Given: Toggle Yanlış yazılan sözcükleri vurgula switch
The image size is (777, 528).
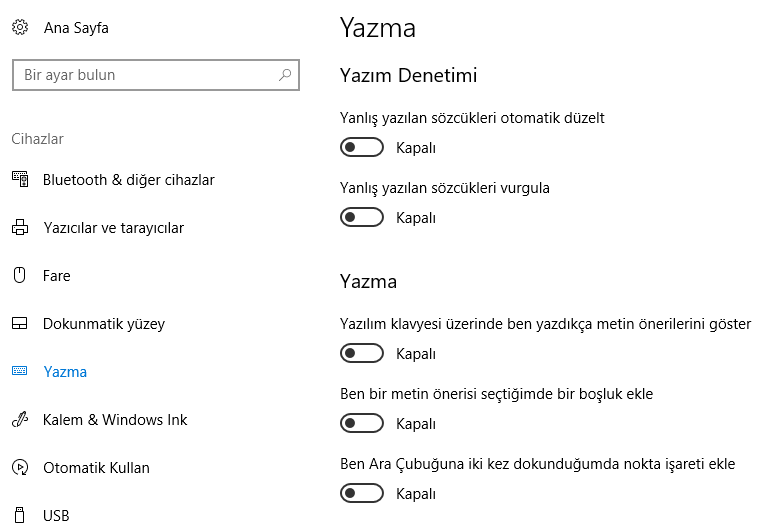Looking at the screenshot, I should 362,217.
